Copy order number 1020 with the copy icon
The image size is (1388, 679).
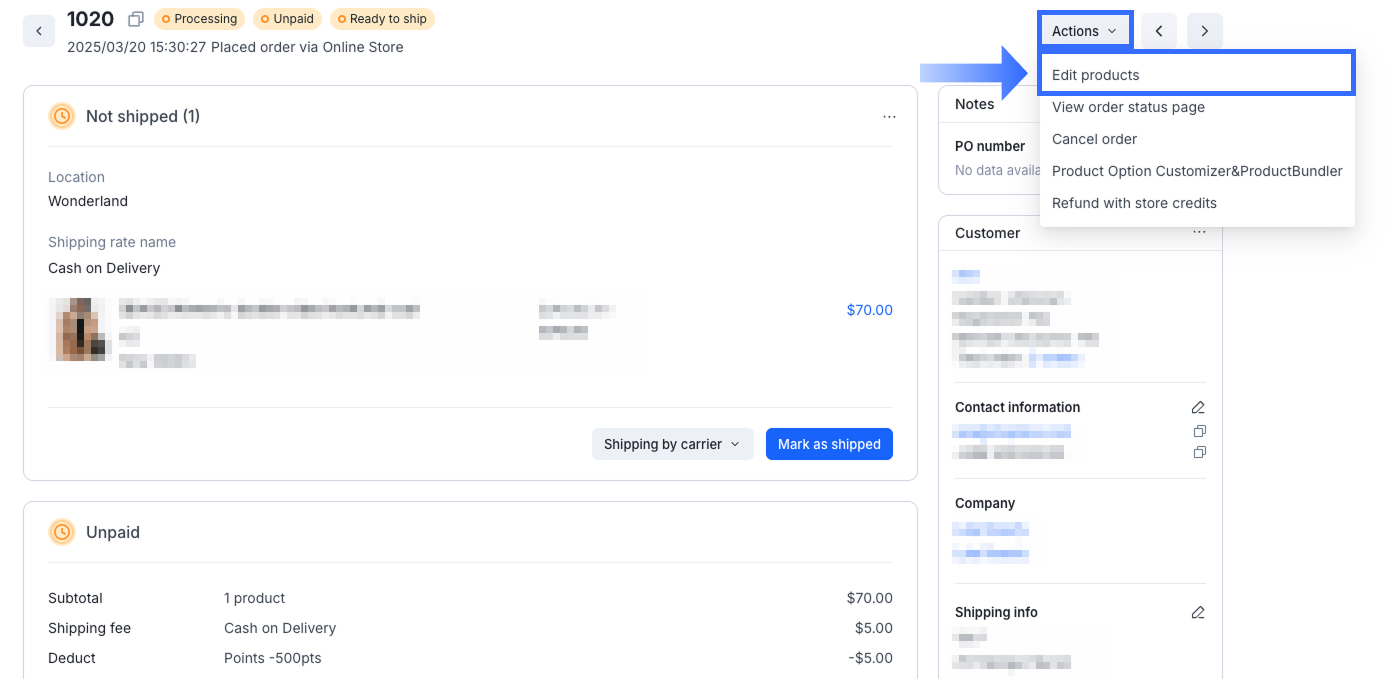[136, 19]
